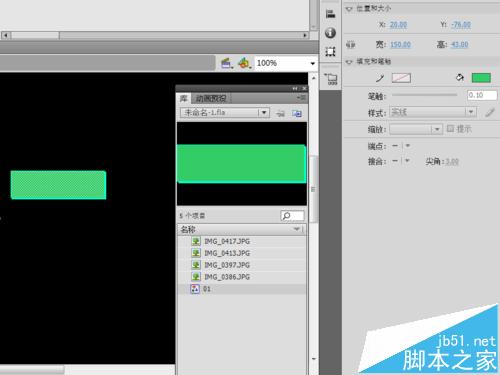Toggle sort order arrow in 名称 header
The width and height of the screenshot is (500, 375).
click(x=296, y=229)
